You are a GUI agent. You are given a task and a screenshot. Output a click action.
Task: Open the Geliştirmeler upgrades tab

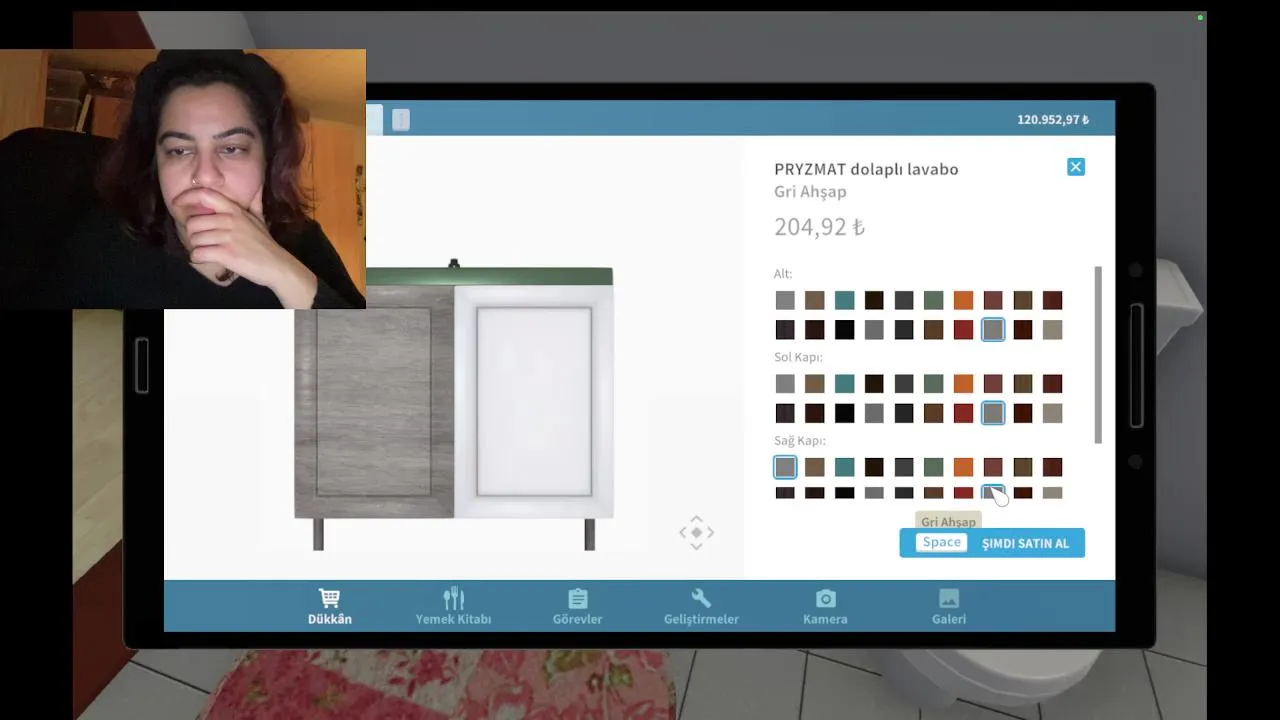click(x=701, y=607)
